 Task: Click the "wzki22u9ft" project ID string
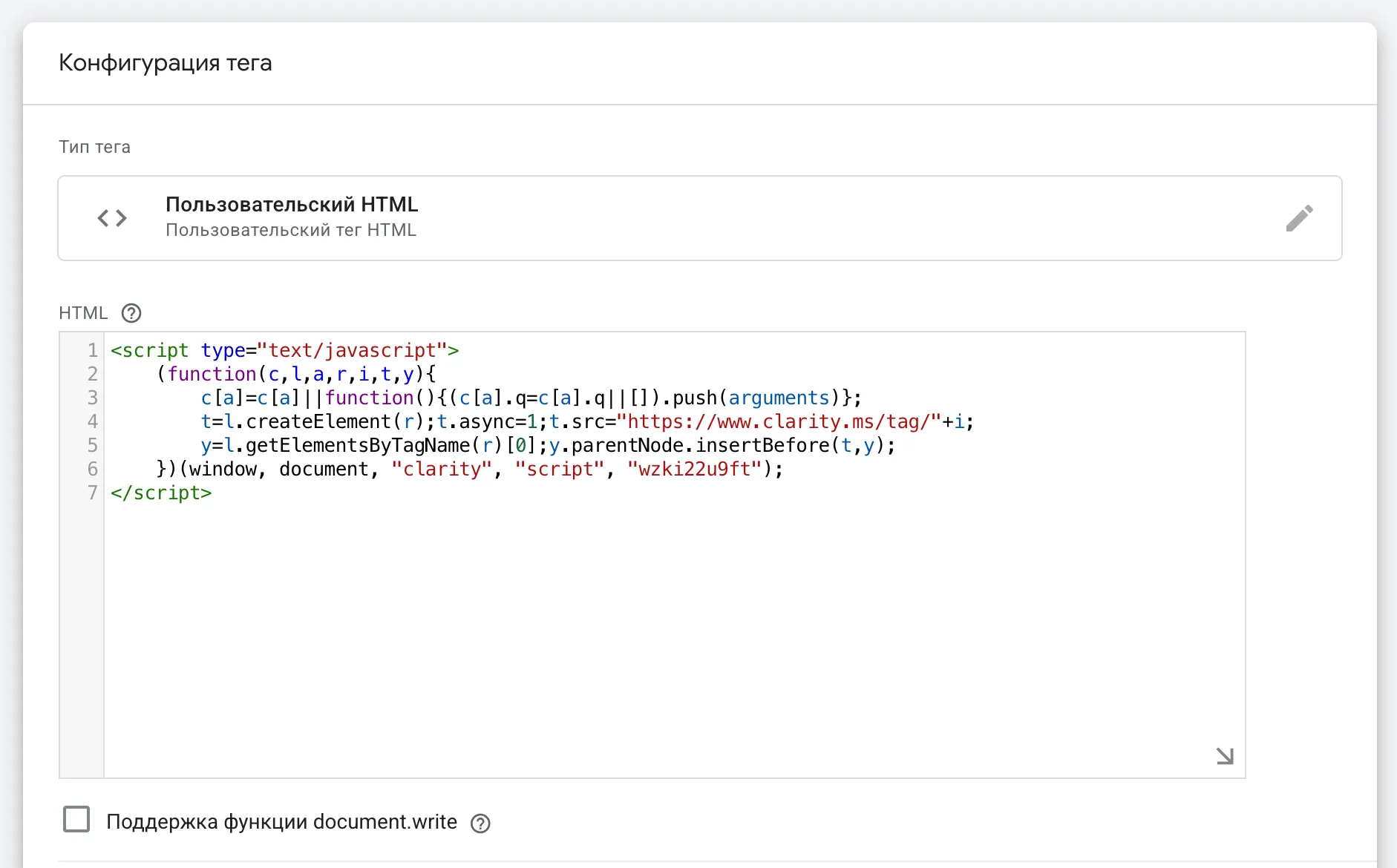point(695,469)
